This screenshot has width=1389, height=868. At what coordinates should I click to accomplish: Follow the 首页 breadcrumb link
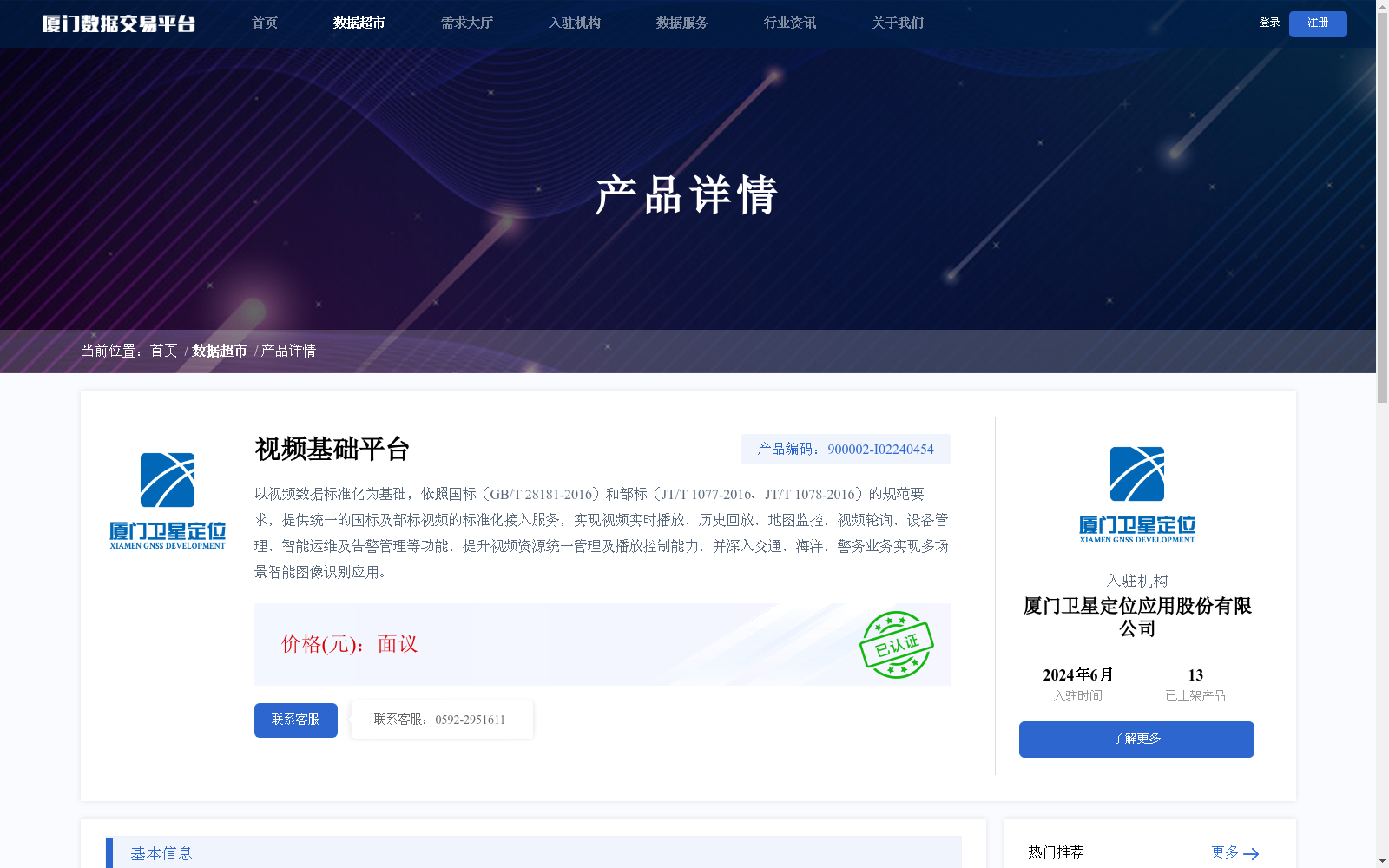[163, 351]
